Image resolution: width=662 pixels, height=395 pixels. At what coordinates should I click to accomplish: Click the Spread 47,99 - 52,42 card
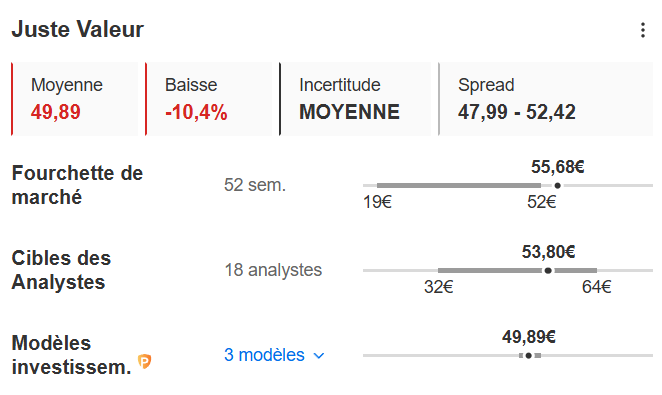pyautogui.click(x=546, y=99)
